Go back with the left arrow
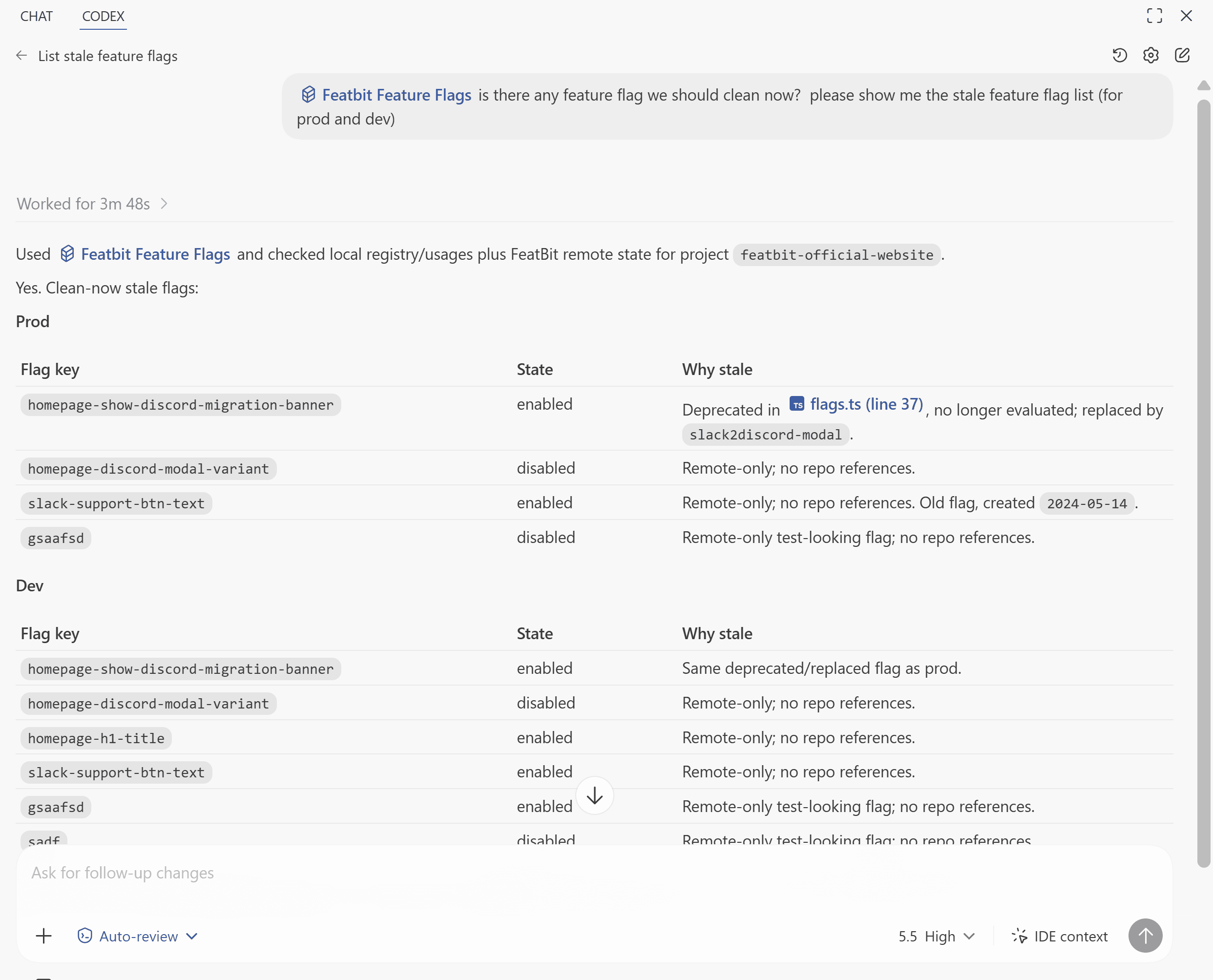The image size is (1213, 980). click(21, 55)
